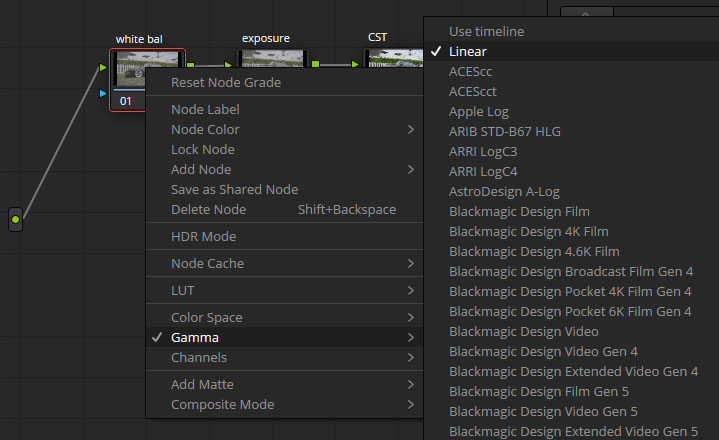Image resolution: width=719 pixels, height=440 pixels.
Task: Click the green RGB input triangle on white bal node
Action: click(x=103, y=68)
